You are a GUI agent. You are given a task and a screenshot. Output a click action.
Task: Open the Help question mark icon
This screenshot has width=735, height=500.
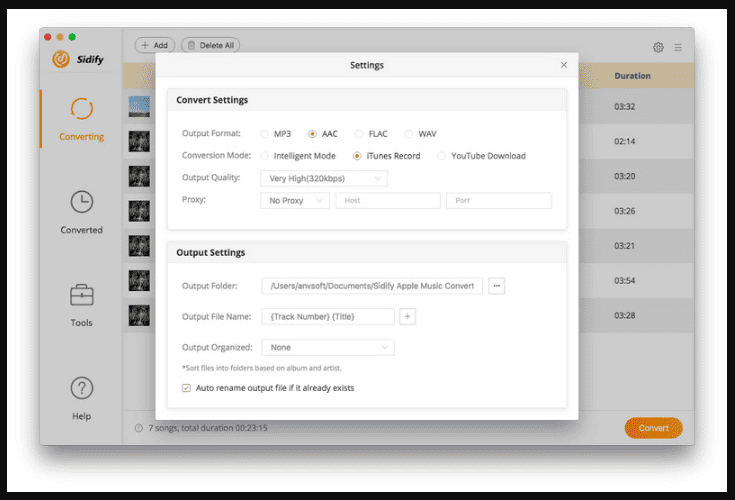pos(82,388)
